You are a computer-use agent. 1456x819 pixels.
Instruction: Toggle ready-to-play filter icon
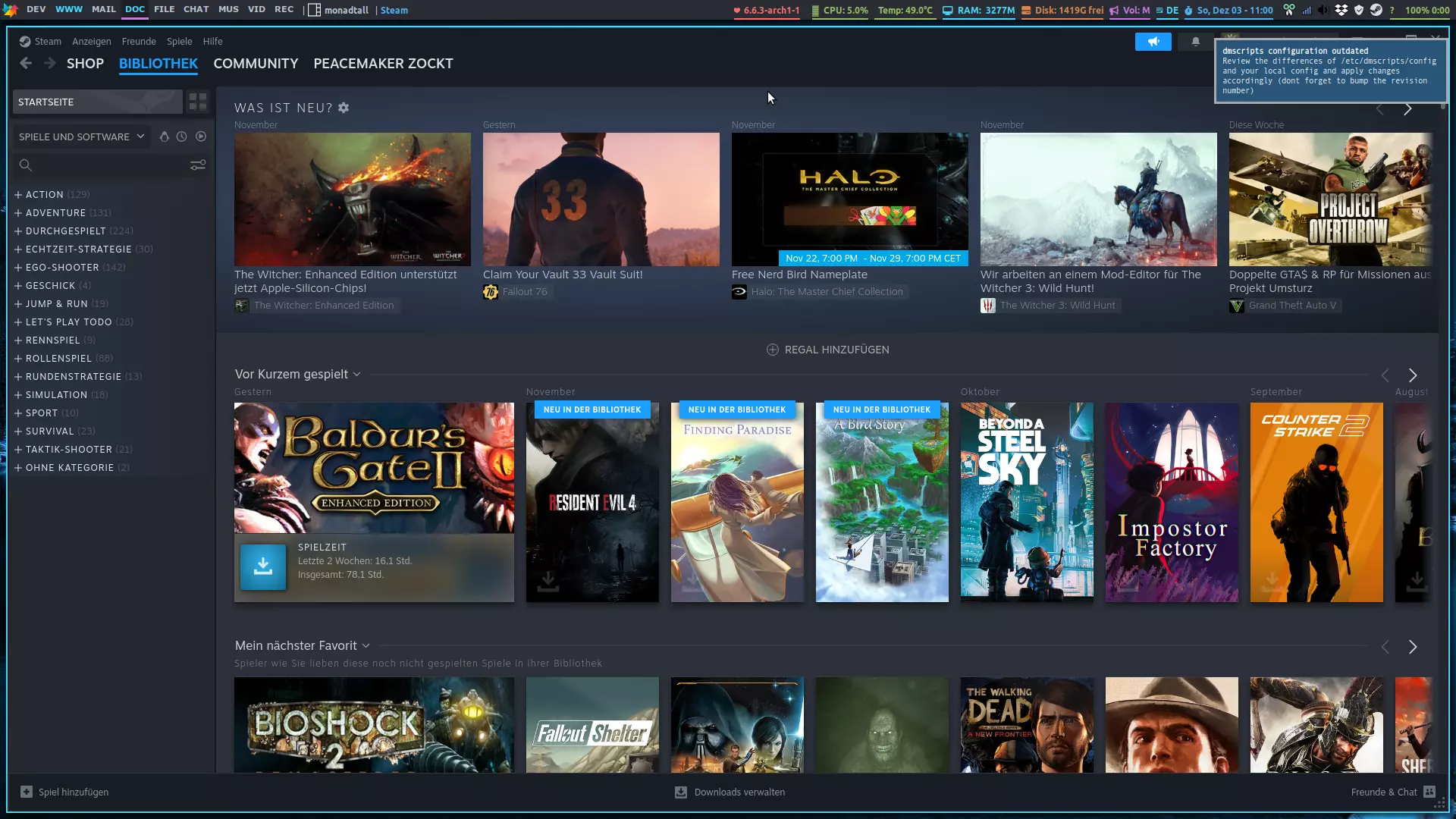tap(201, 136)
